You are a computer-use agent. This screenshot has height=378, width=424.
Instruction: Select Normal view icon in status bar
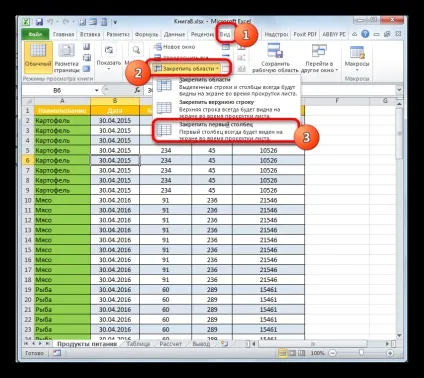[x=282, y=353]
